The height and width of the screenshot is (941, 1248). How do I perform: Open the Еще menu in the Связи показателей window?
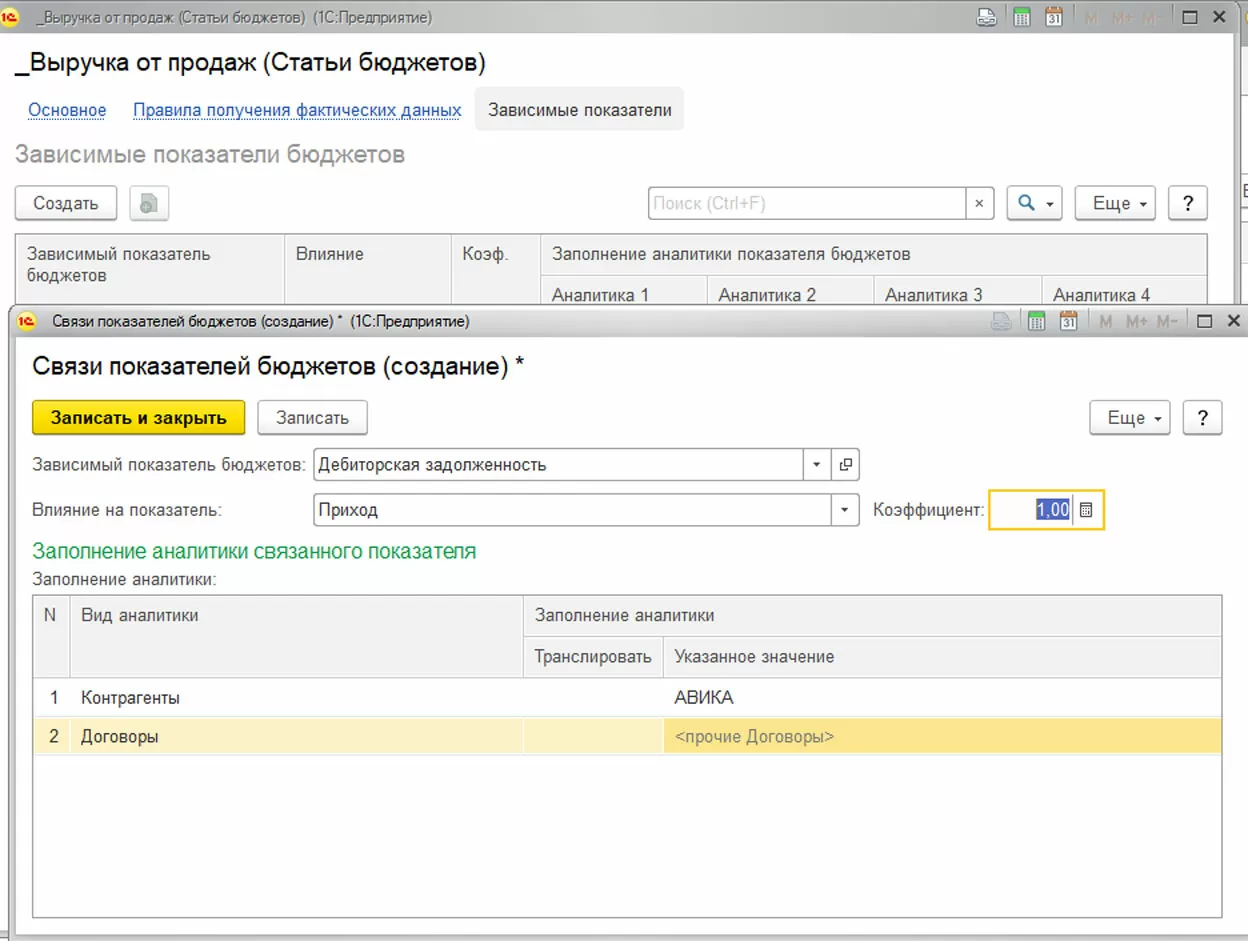click(x=1129, y=418)
